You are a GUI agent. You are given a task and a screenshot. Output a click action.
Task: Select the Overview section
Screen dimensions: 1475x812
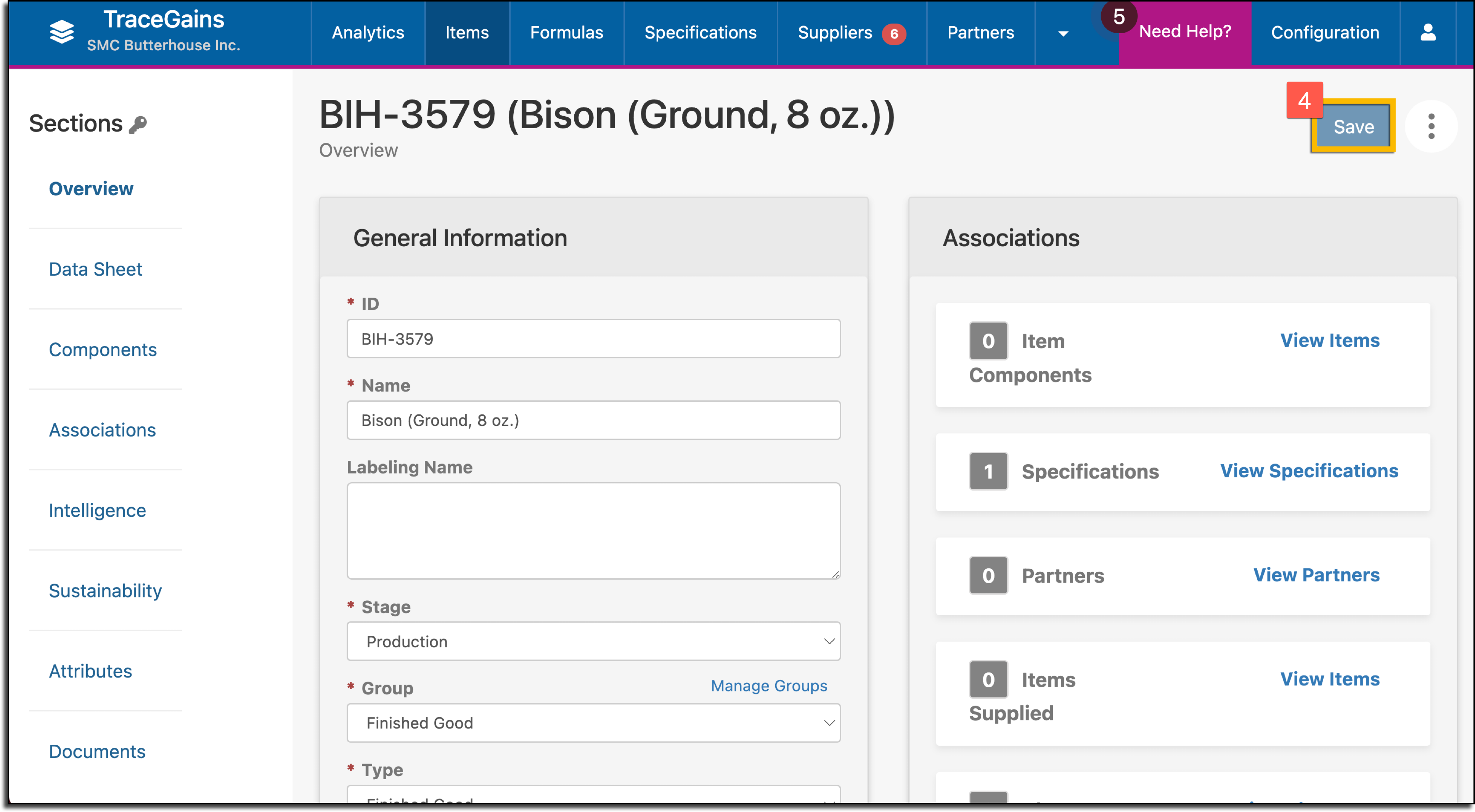click(91, 189)
